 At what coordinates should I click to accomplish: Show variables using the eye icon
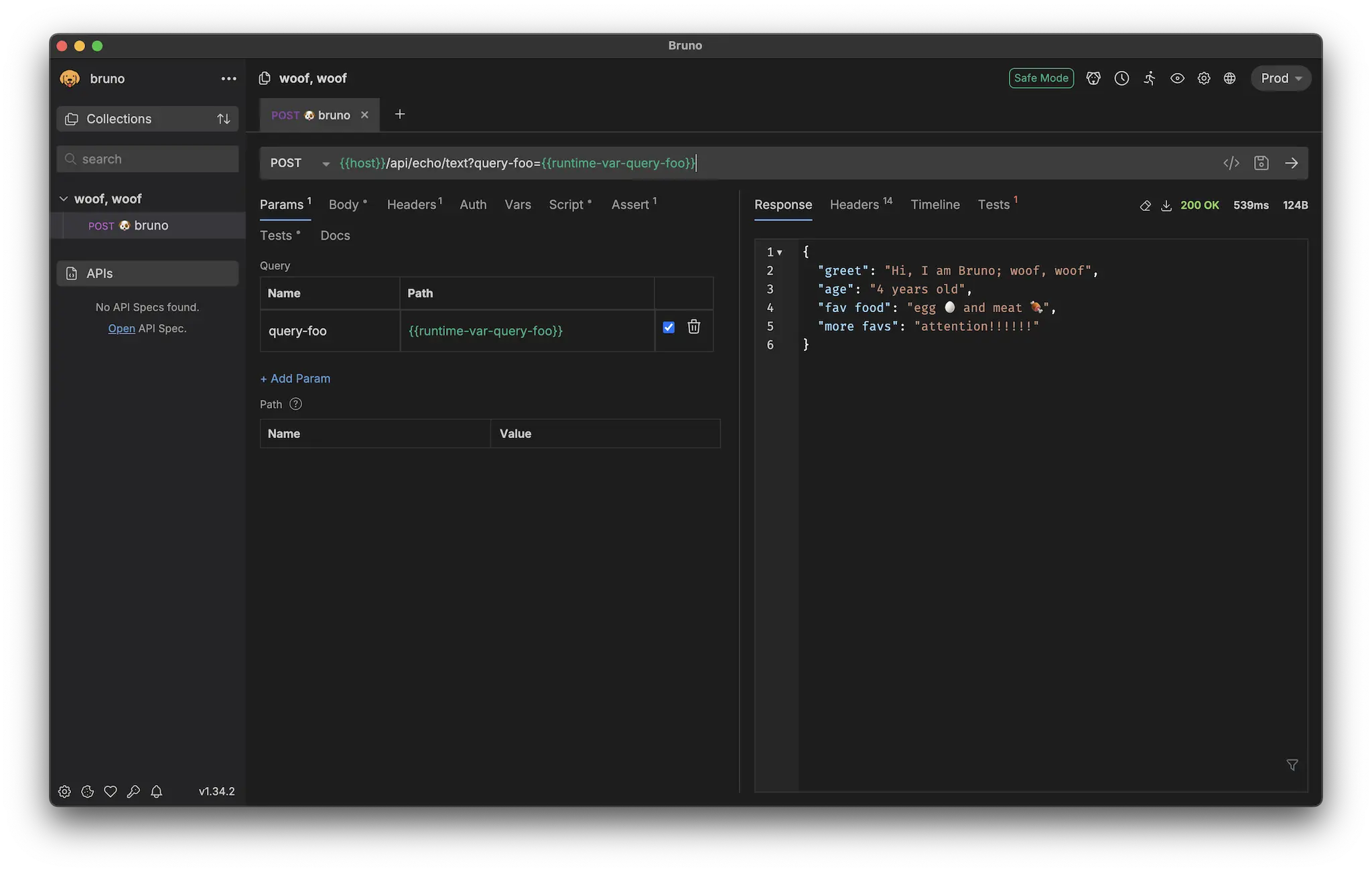point(1176,78)
